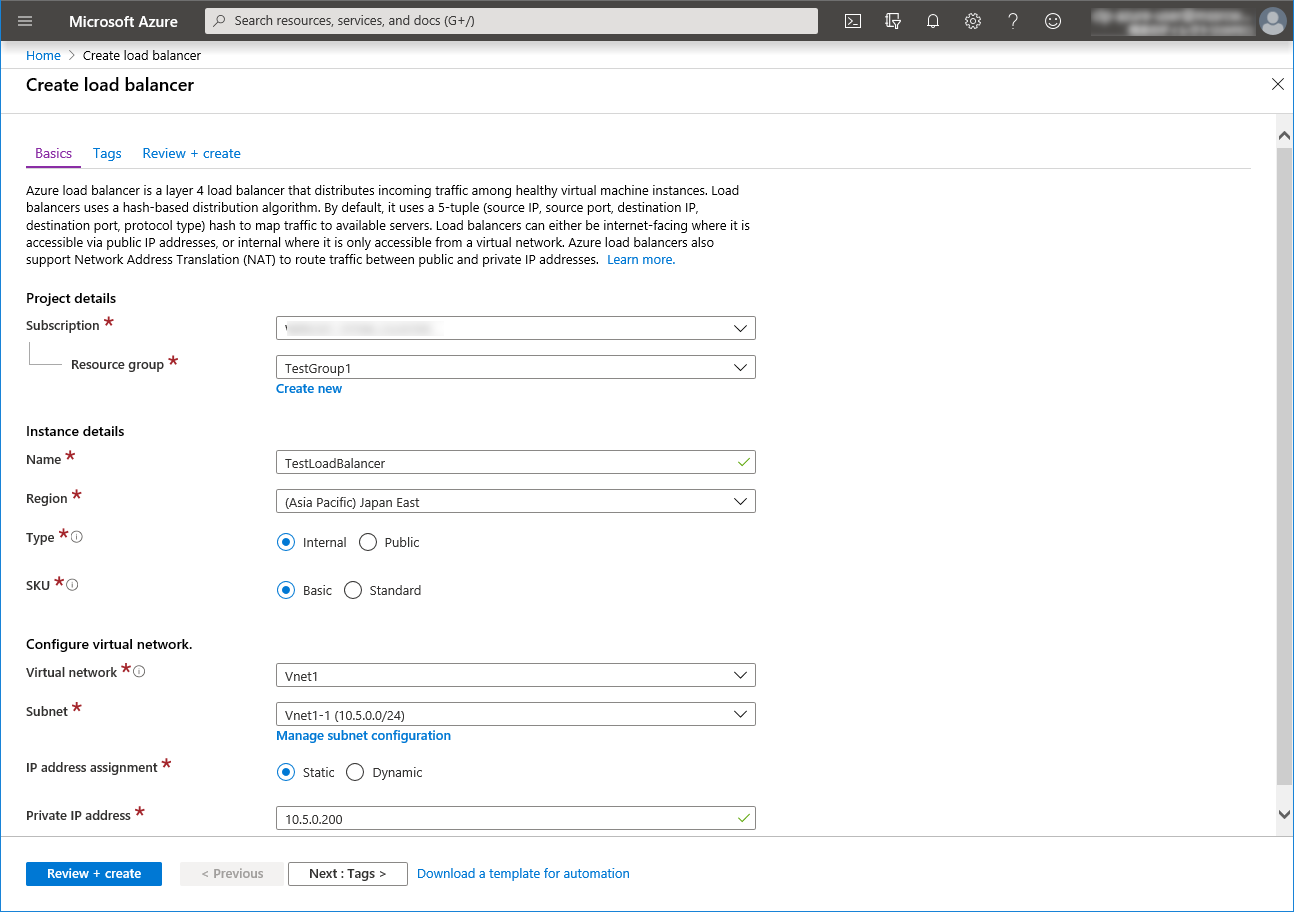Click the feedback smiley icon
The height and width of the screenshot is (912, 1294).
[1053, 21]
